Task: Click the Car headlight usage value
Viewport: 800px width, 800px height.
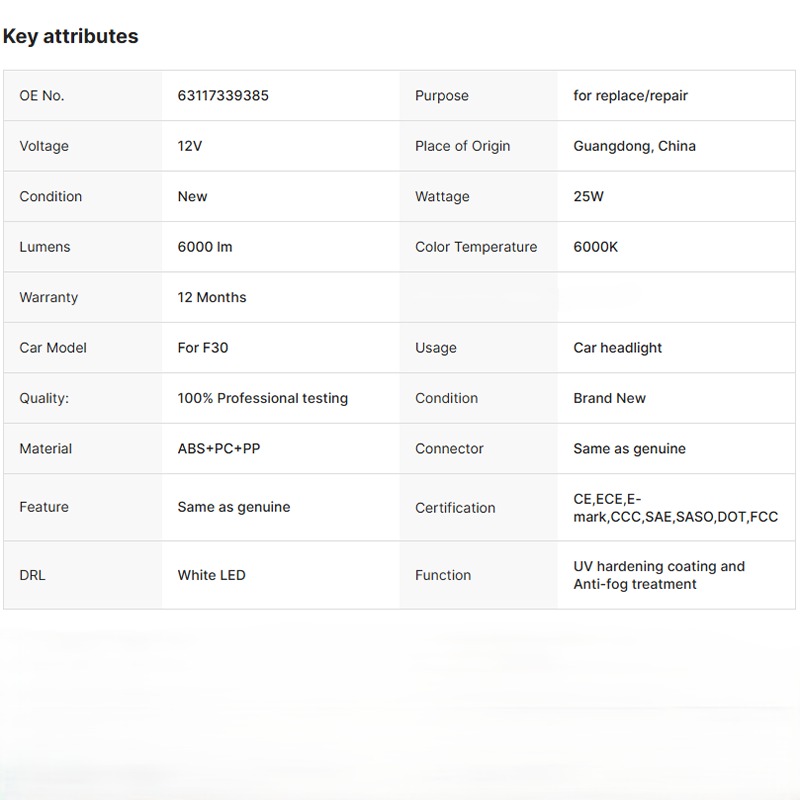Action: point(617,348)
